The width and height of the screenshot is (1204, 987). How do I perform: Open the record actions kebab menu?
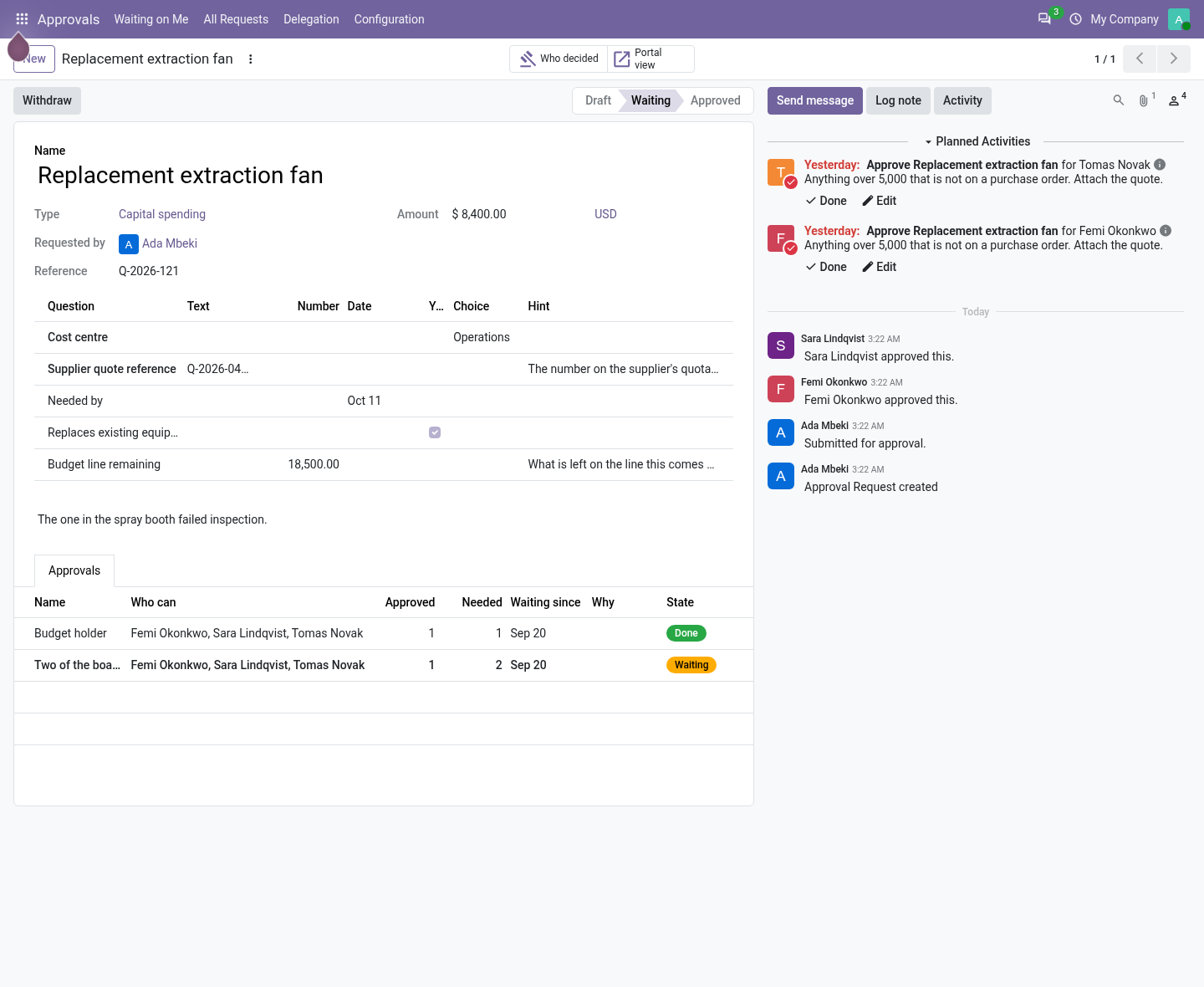pos(251,59)
